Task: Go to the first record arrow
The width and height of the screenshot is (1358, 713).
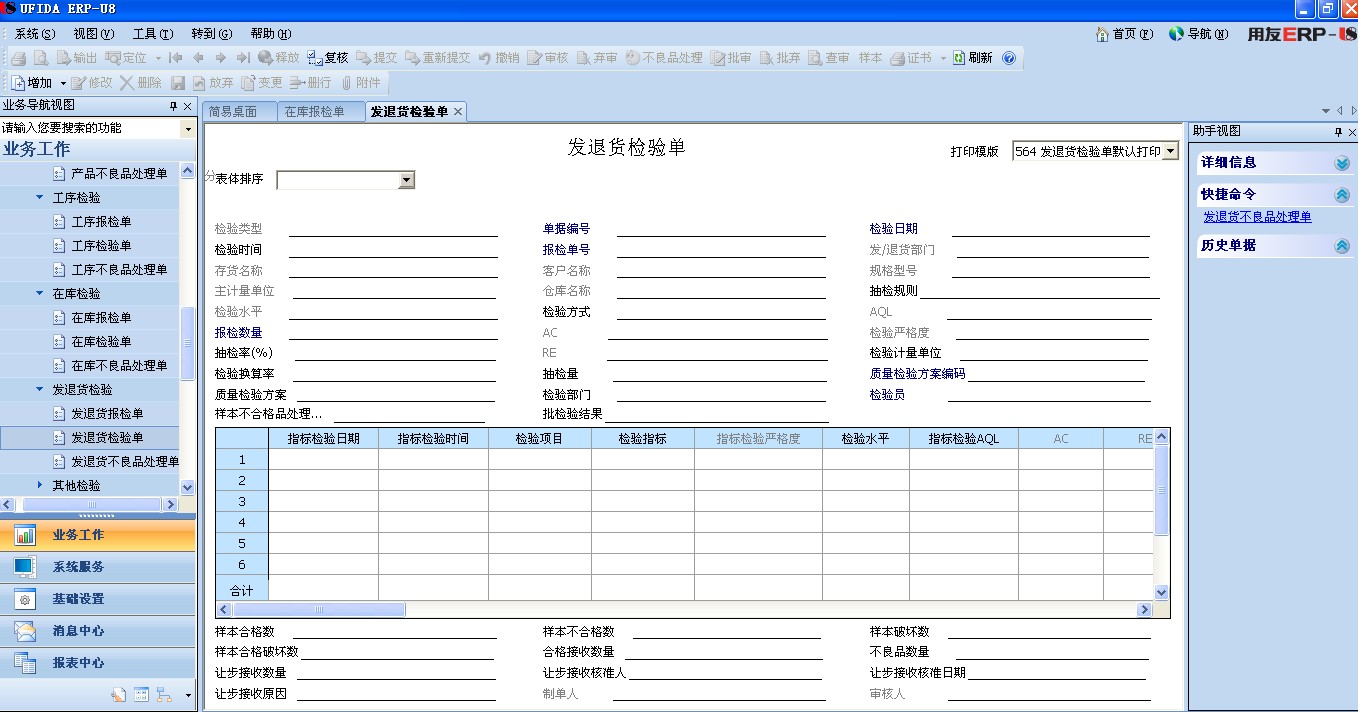Action: (176, 58)
